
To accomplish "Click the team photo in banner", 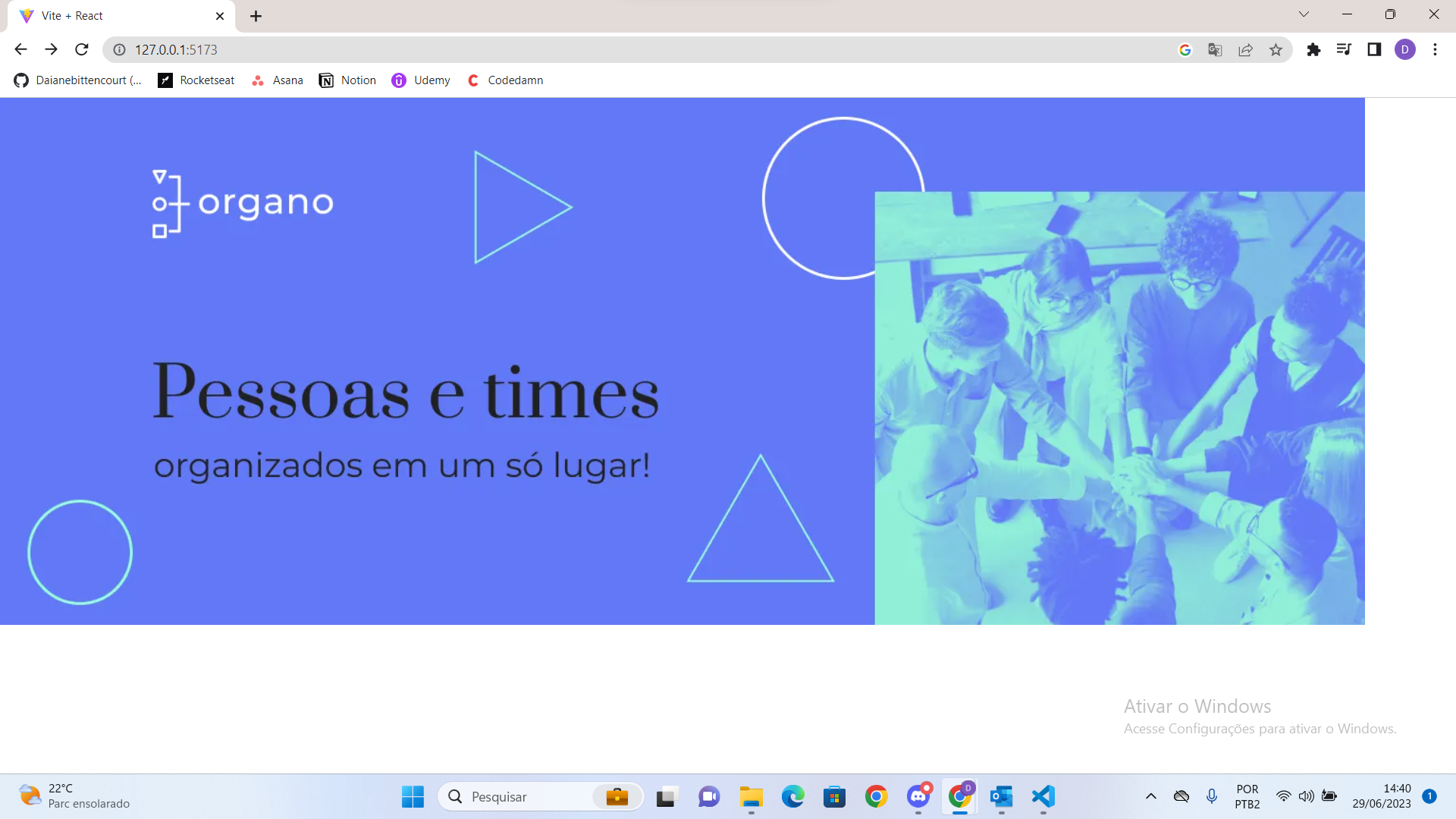I will (x=1119, y=408).
